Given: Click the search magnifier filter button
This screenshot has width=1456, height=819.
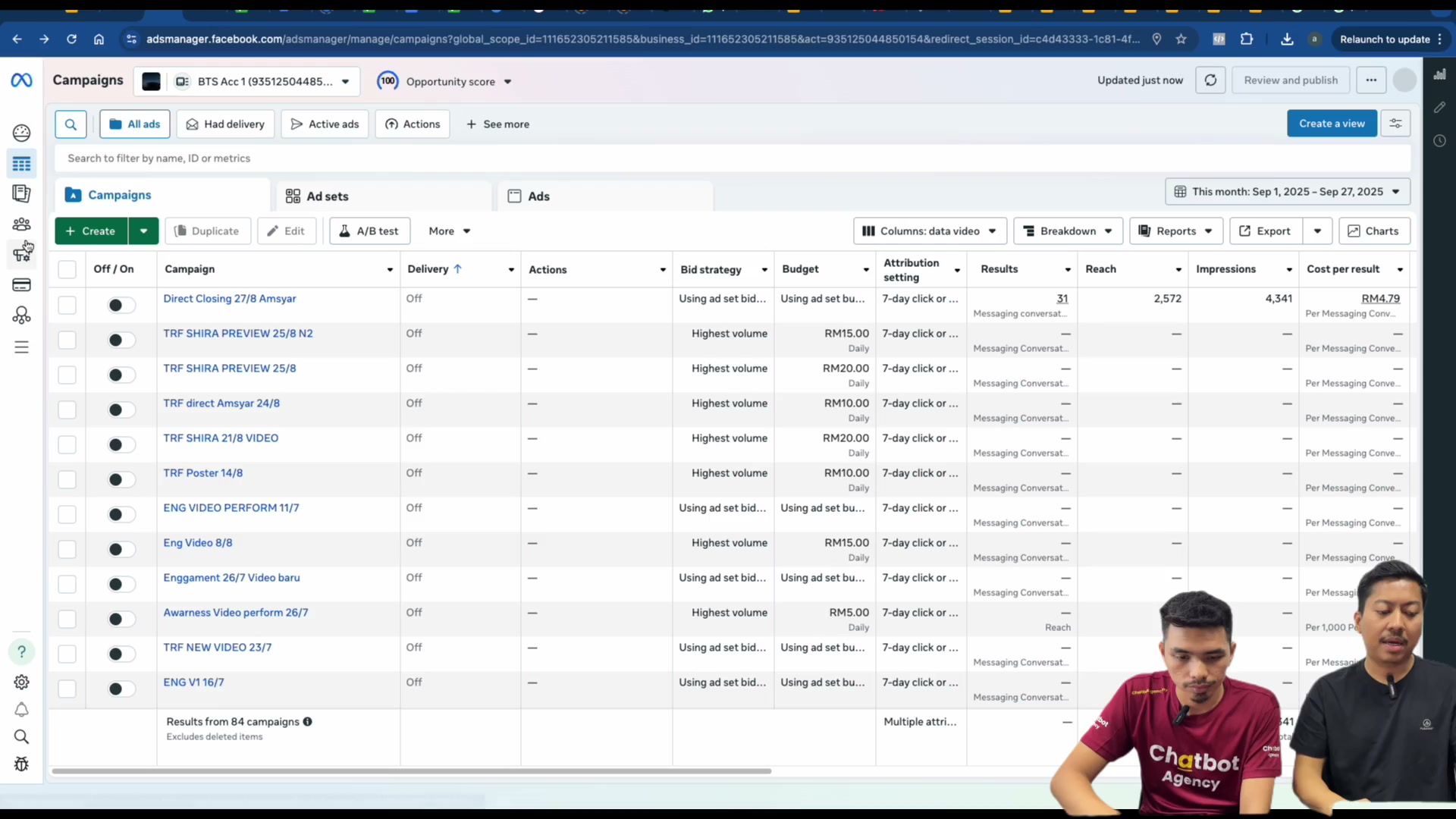Looking at the screenshot, I should (x=71, y=124).
